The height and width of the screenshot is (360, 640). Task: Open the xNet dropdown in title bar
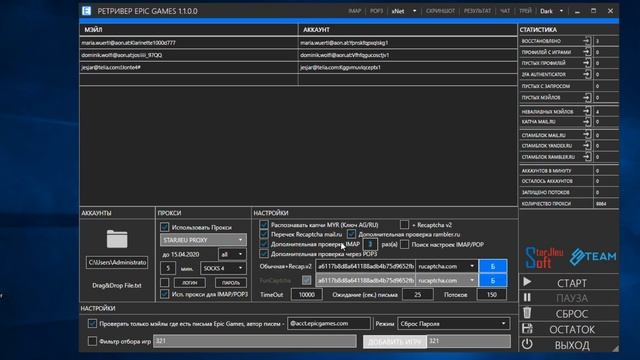[404, 11]
